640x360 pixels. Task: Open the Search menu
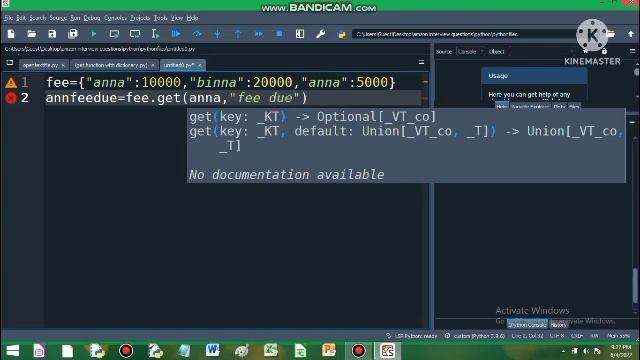click(38, 18)
